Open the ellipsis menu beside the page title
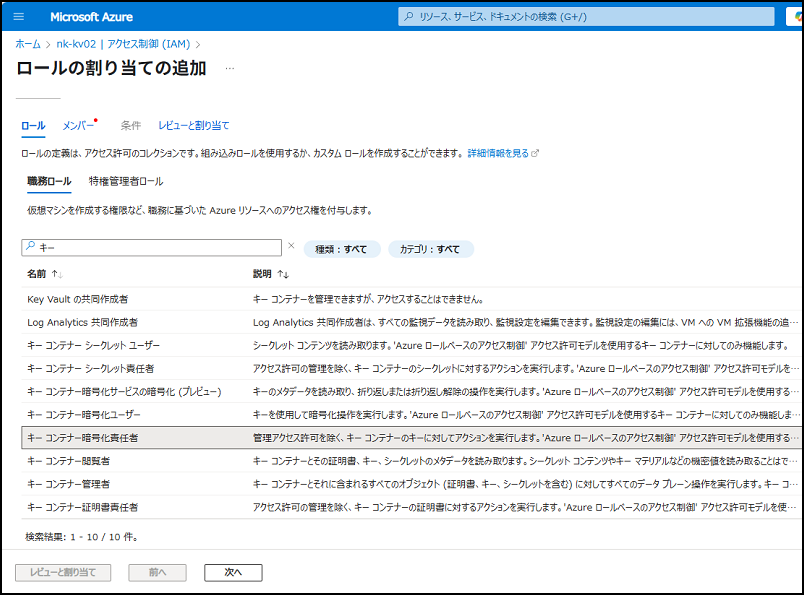This screenshot has width=804, height=595. (x=230, y=68)
